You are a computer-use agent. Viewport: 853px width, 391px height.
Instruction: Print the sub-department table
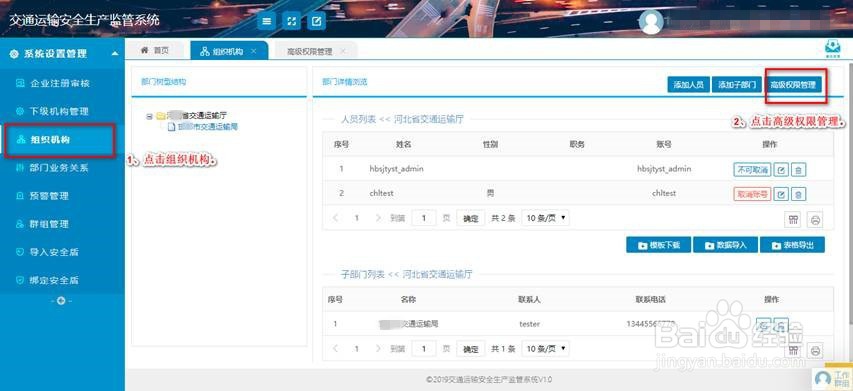pos(815,351)
